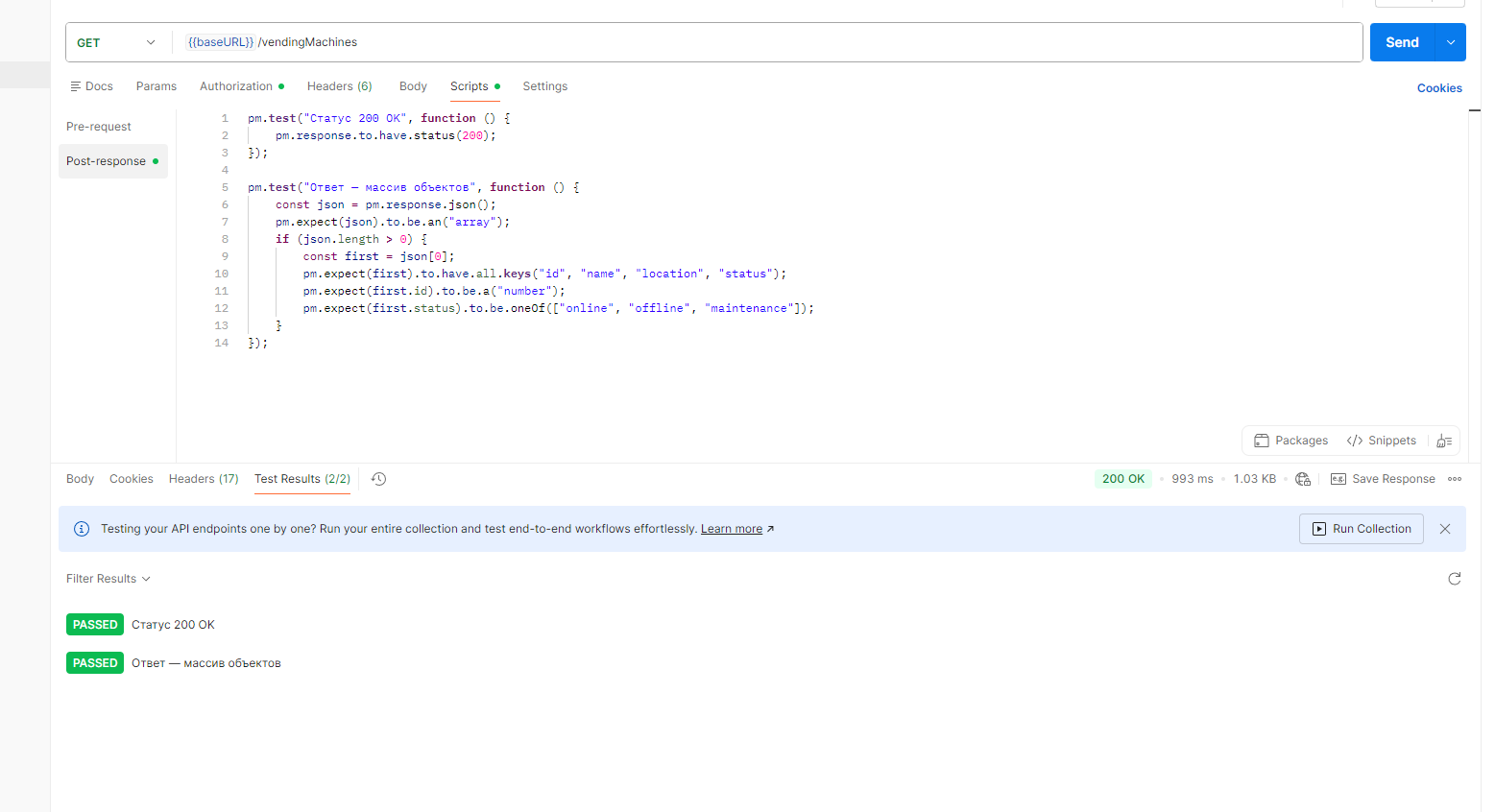
Task: Open the Cookies link
Action: point(1438,88)
